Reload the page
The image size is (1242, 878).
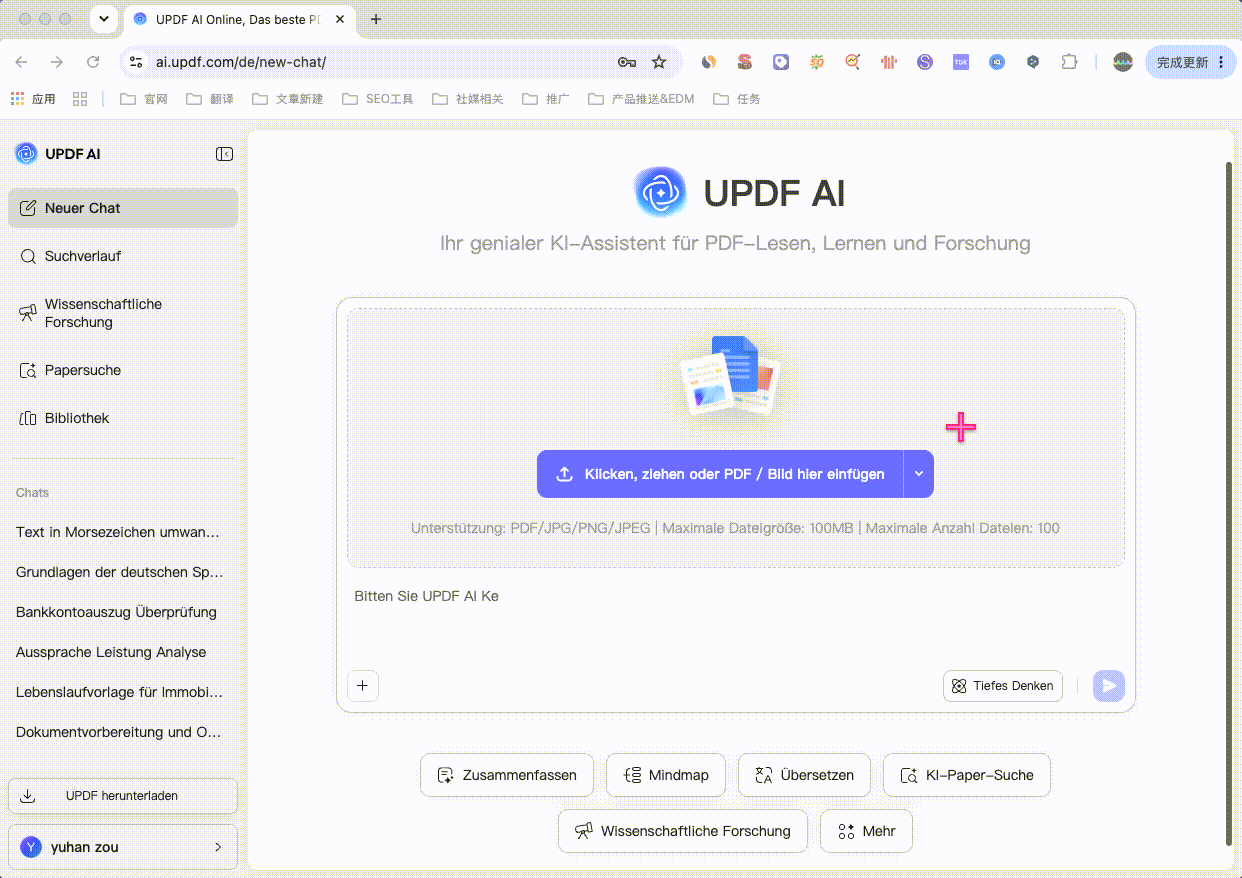tap(93, 62)
